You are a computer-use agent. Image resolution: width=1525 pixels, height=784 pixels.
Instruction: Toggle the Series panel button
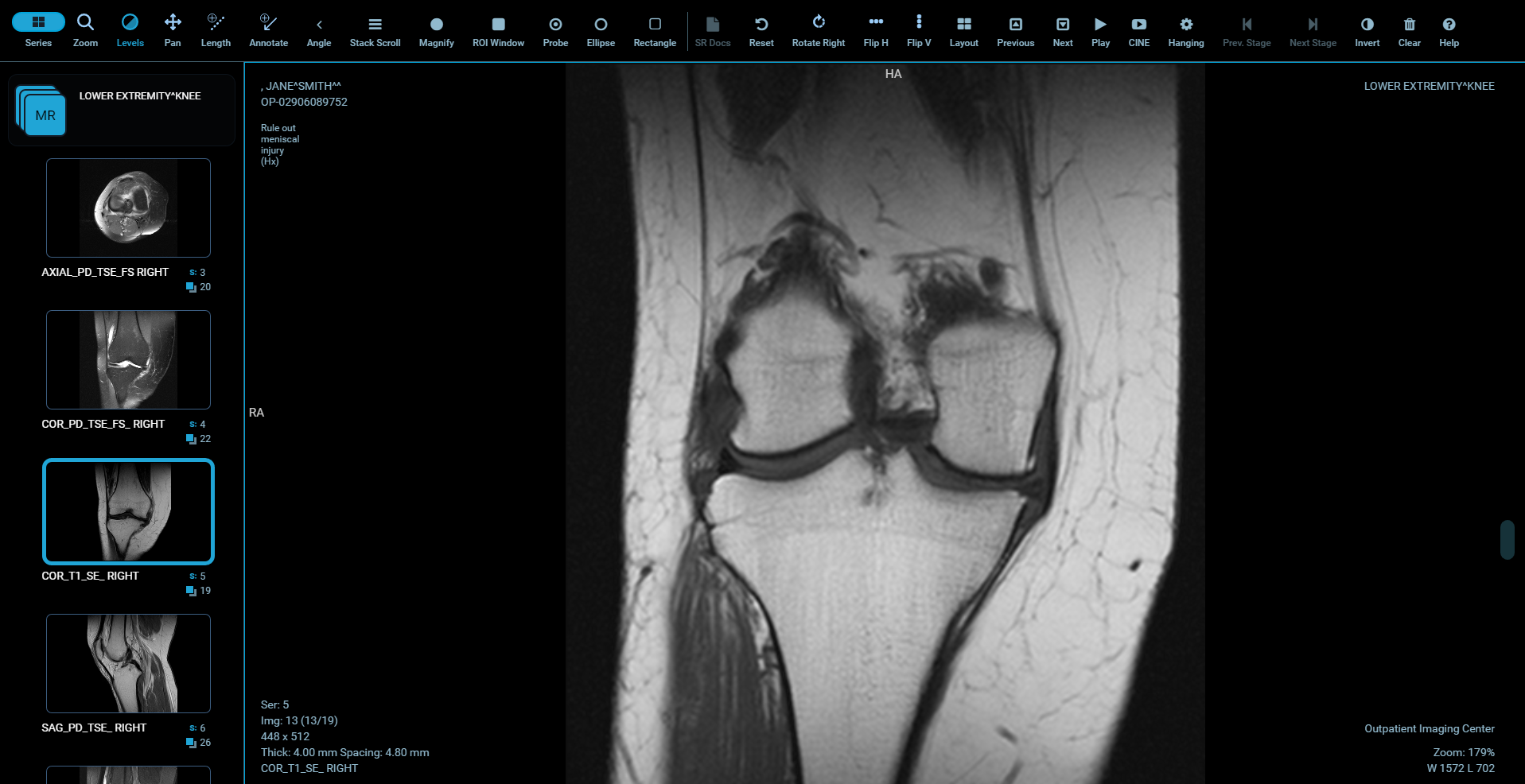38,30
